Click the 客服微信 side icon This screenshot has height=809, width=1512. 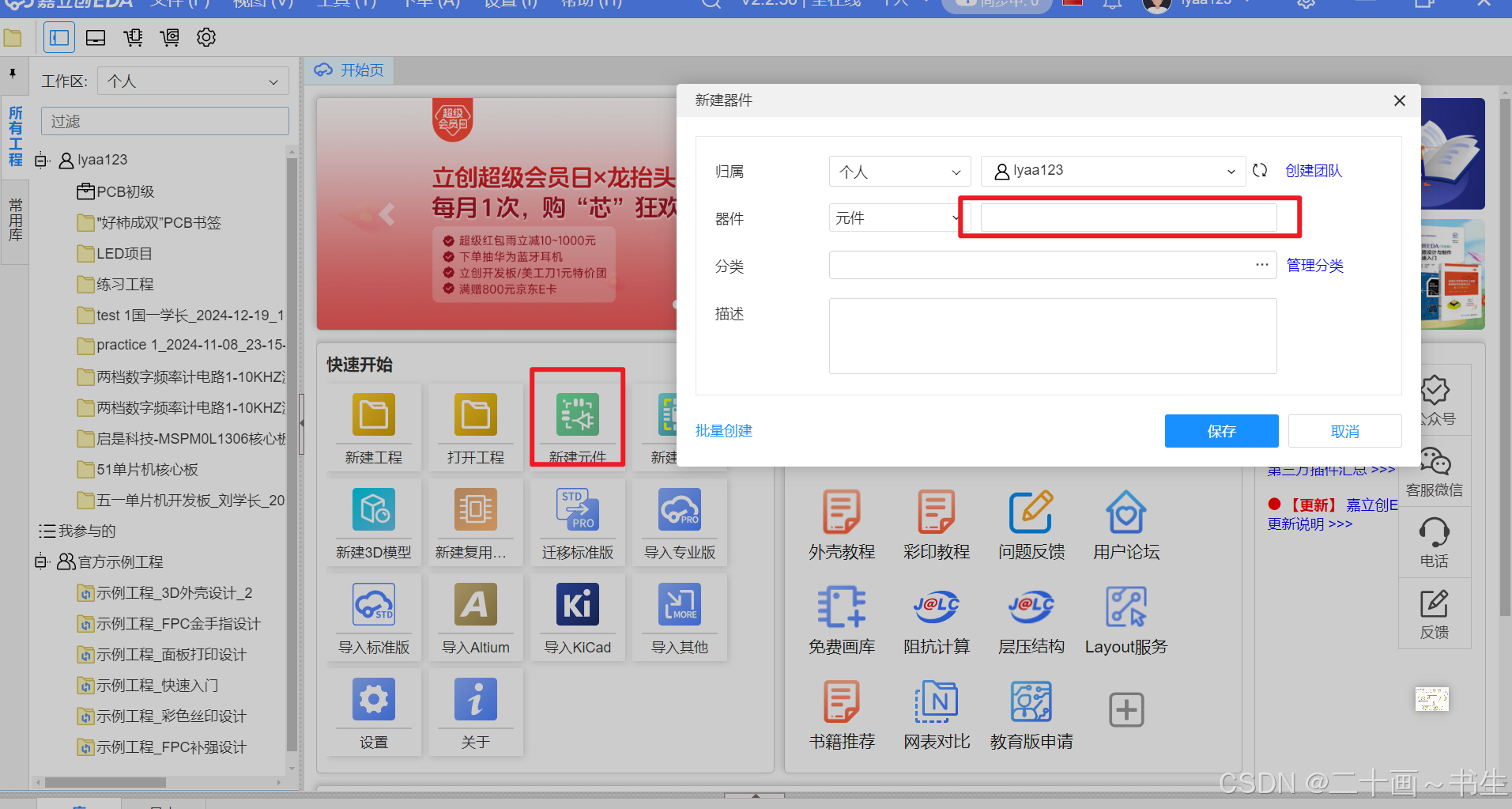click(x=1435, y=461)
